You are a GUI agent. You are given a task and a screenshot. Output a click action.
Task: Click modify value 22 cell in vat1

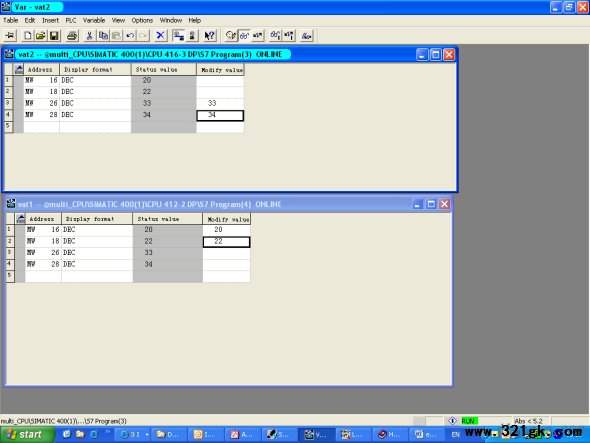click(x=227, y=242)
